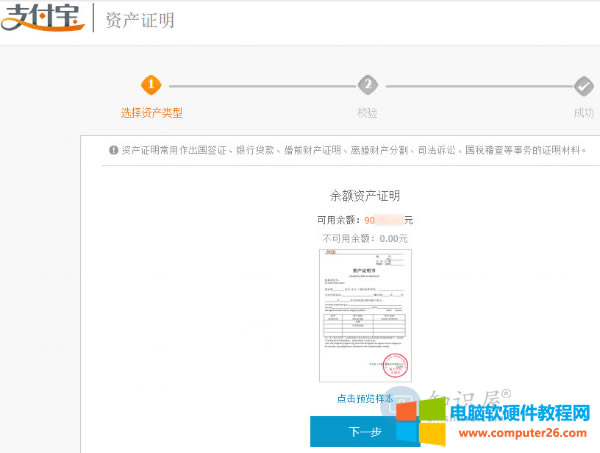Click the Alipay 支付宝 logo

click(42, 17)
